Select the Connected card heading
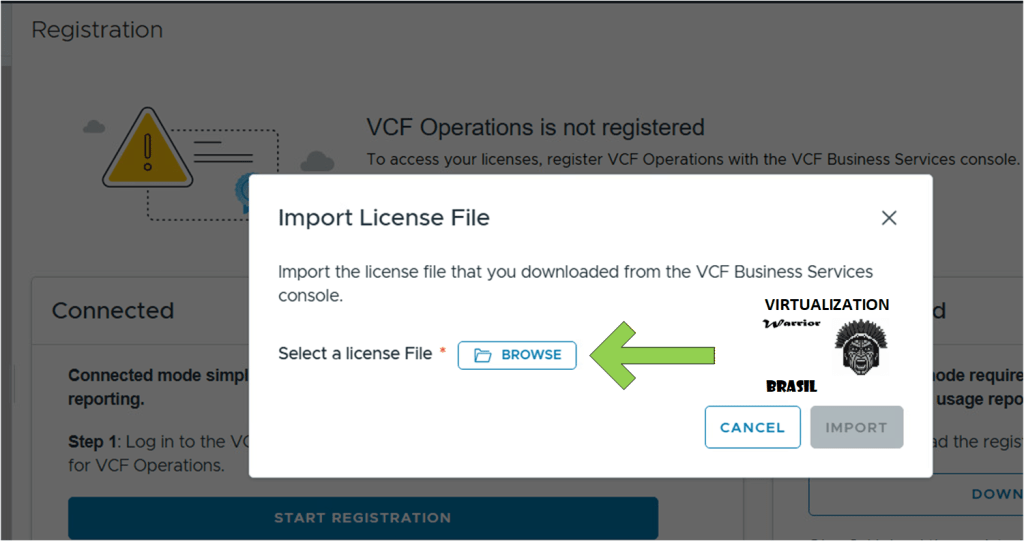The height and width of the screenshot is (541, 1024). tap(113, 311)
